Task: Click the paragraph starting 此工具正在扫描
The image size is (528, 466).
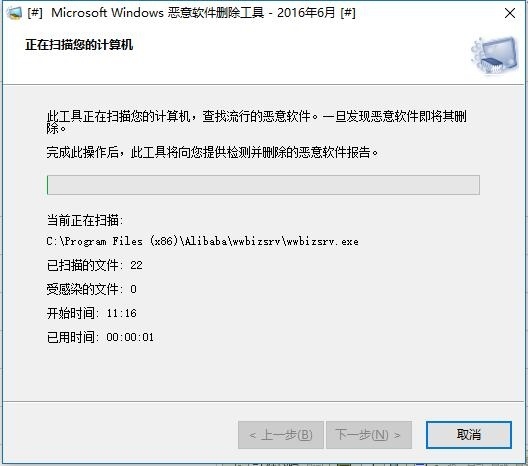Action: pyautogui.click(x=257, y=122)
